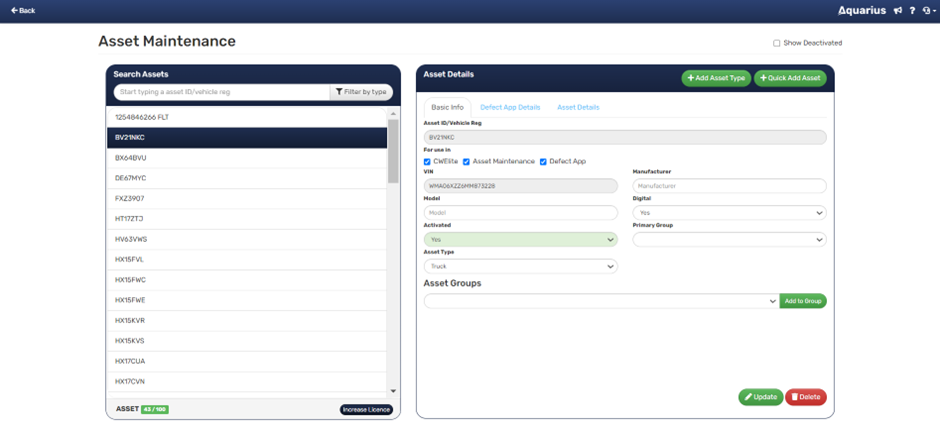940x427 pixels.
Task: Open the Asset Details tab
Action: pos(578,107)
